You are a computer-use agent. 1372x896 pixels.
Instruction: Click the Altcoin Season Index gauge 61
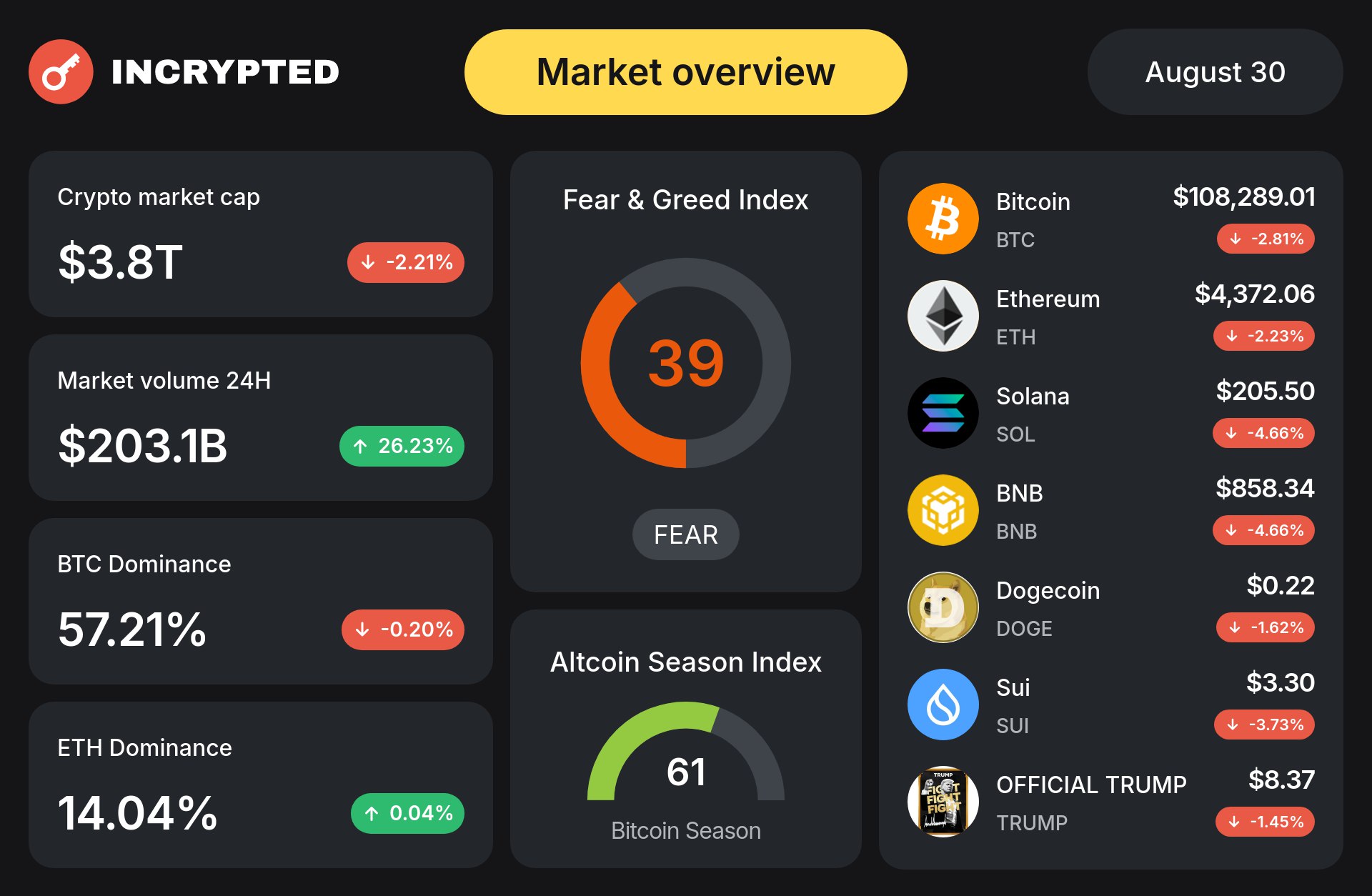[x=686, y=772]
